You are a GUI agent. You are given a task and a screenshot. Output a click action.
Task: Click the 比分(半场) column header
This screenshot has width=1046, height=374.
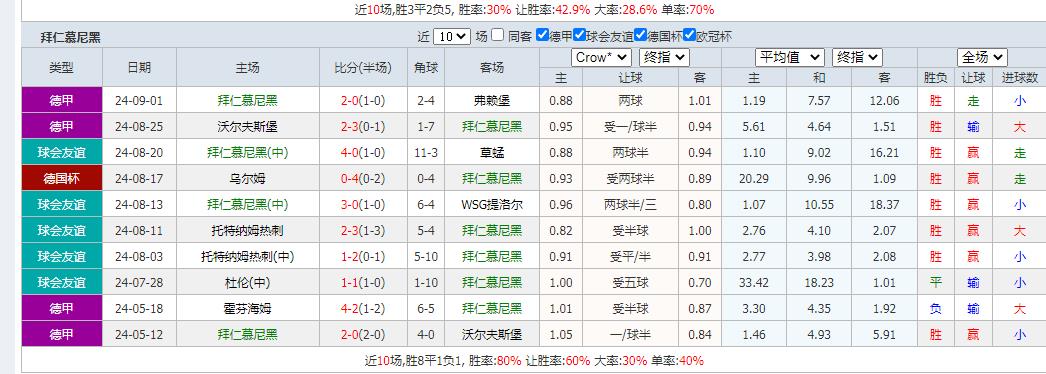tap(363, 67)
